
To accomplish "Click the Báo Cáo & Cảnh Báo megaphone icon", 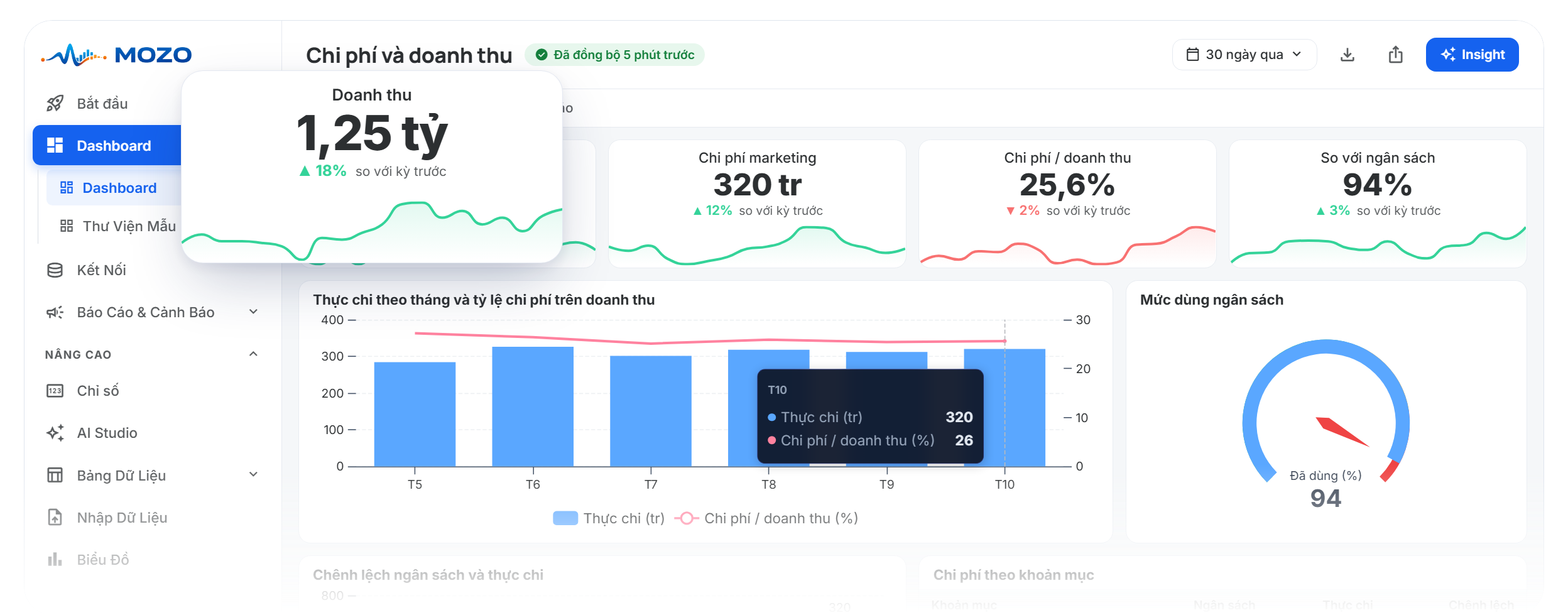I will click(55, 312).
